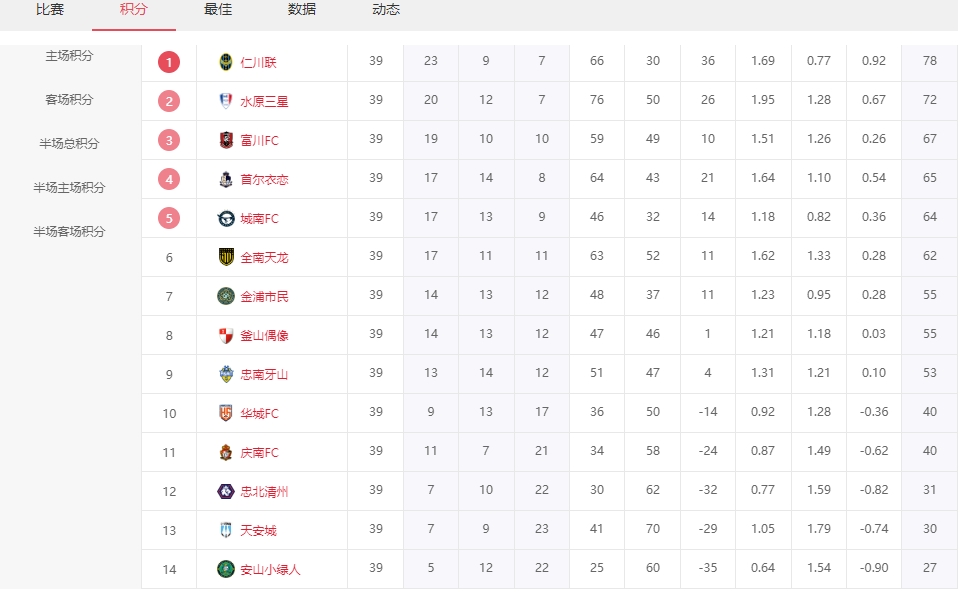The image size is (963, 595).
Task: Click the 全南天龙 team crest icon
Action: click(226, 257)
